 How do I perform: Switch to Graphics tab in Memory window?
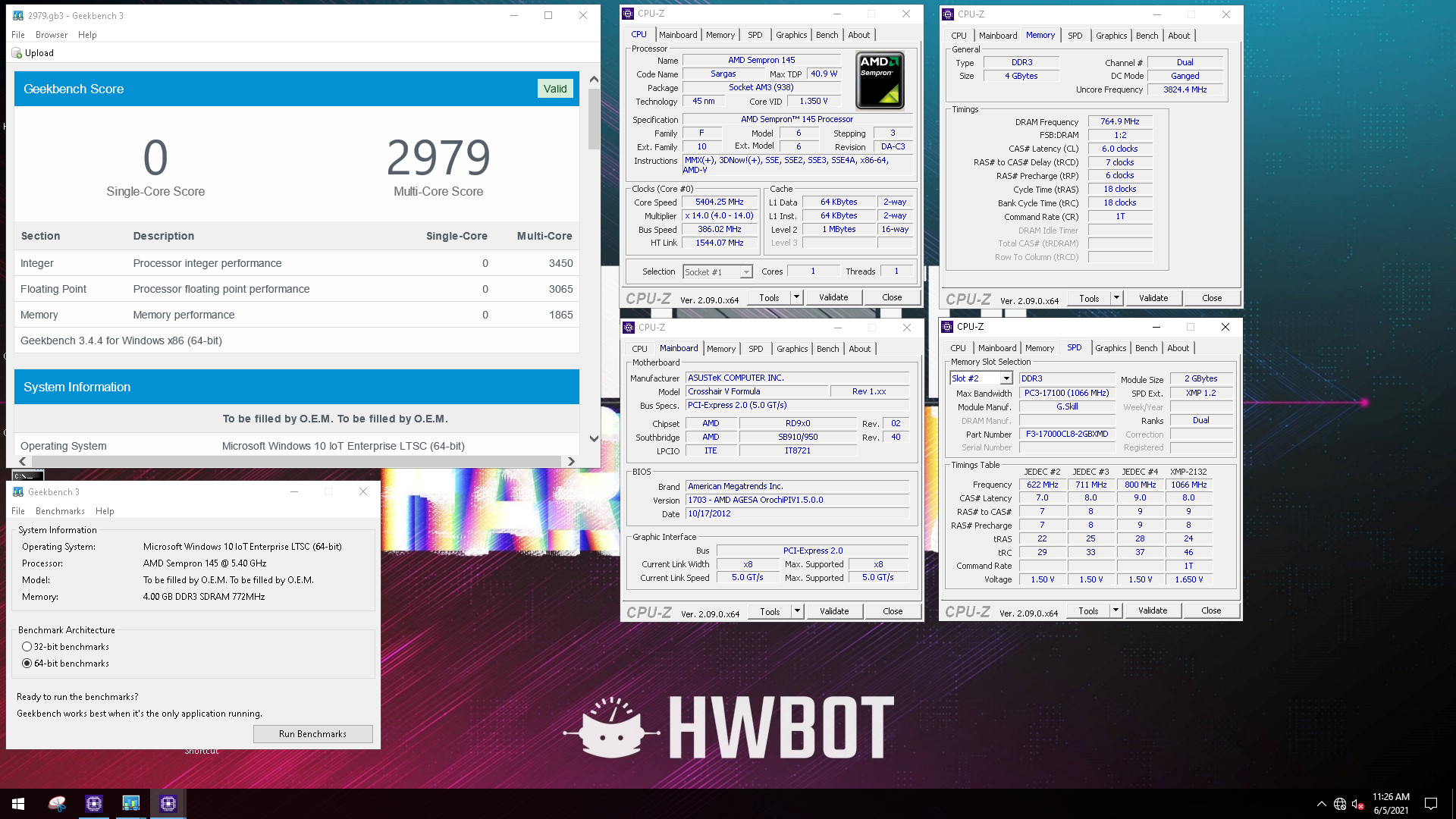1111,36
